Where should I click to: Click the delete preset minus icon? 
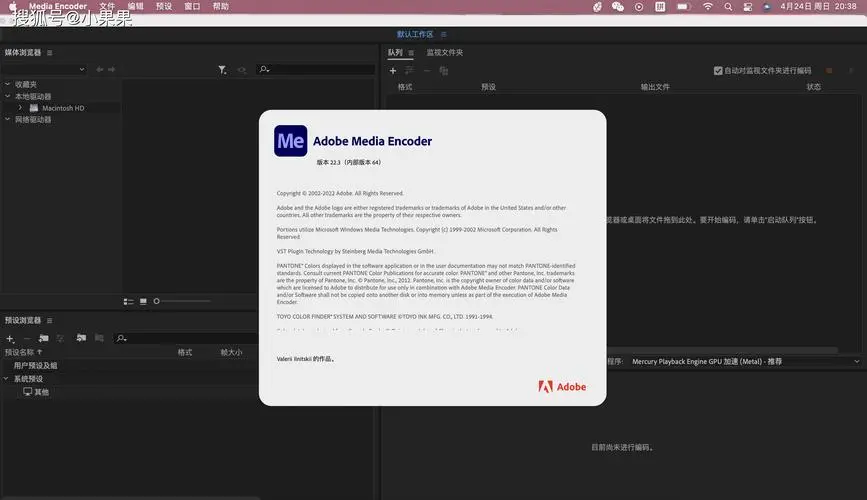(x=27, y=338)
